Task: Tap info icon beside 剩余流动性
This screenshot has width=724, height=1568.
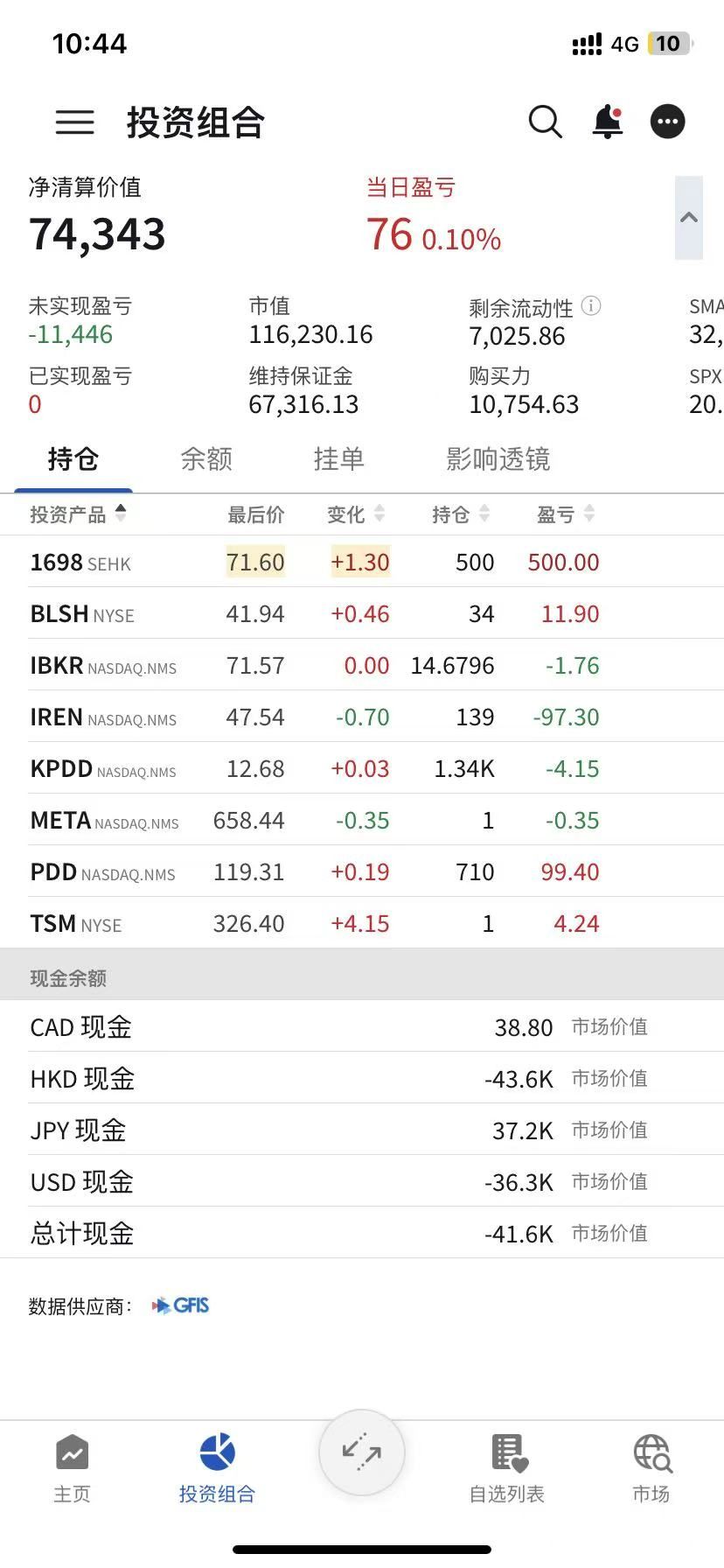Action: point(591,306)
